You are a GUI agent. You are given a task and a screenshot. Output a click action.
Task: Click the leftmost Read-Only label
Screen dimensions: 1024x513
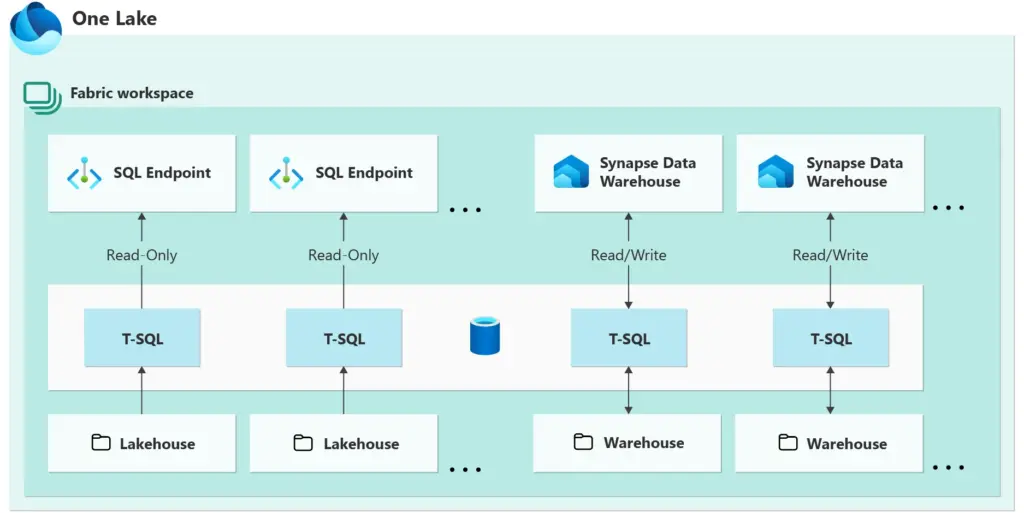(142, 255)
